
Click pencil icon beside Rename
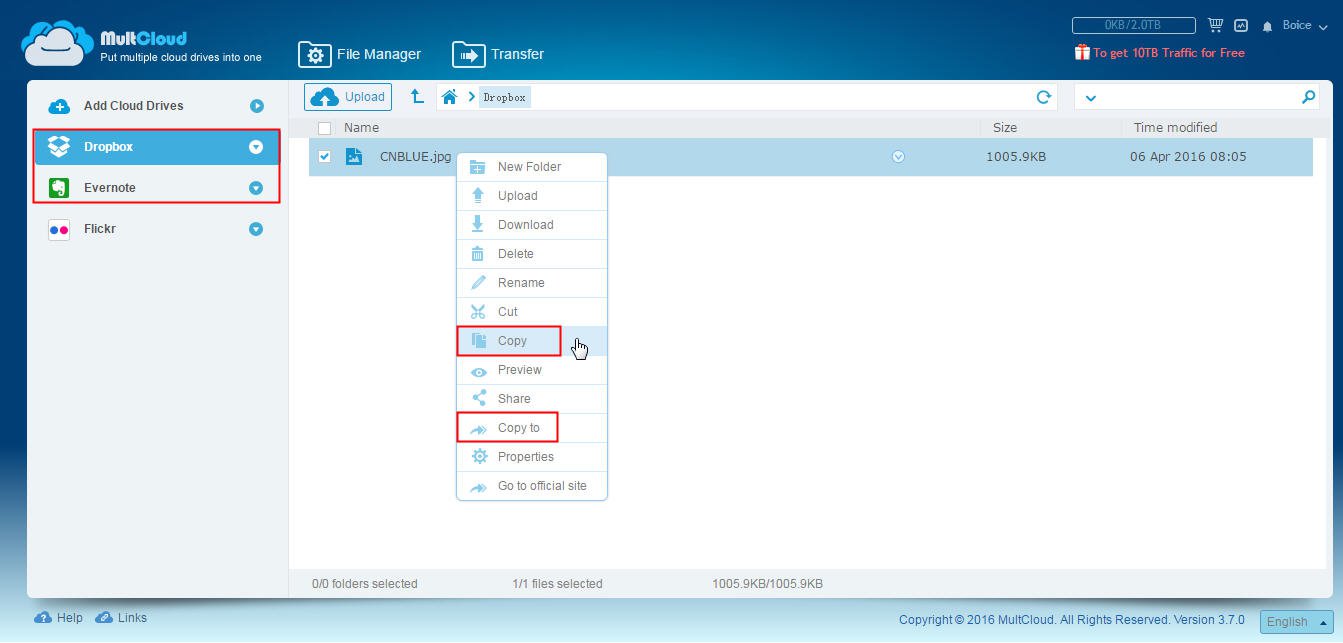point(478,283)
